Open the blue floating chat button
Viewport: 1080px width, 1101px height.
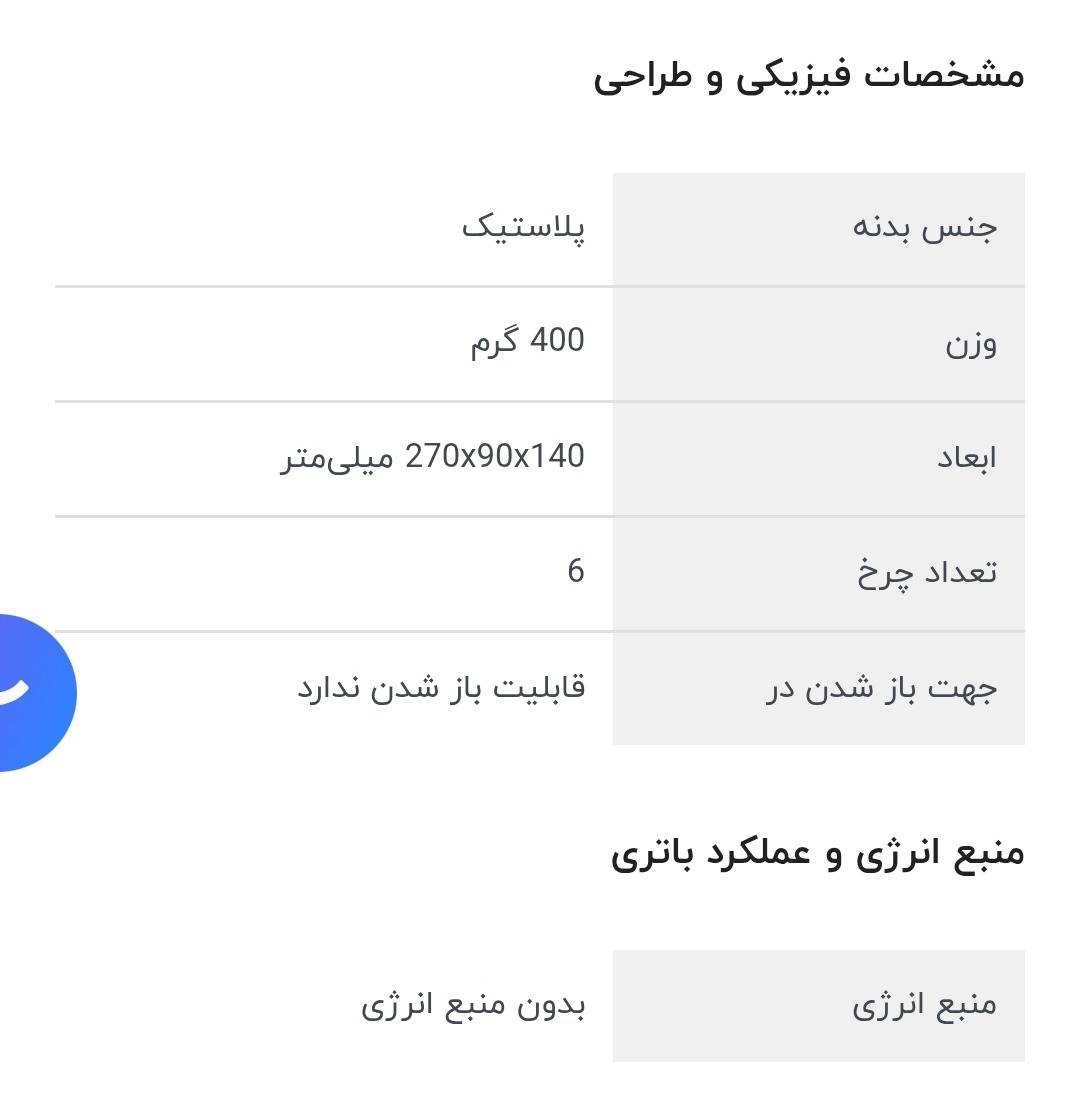click(30, 692)
